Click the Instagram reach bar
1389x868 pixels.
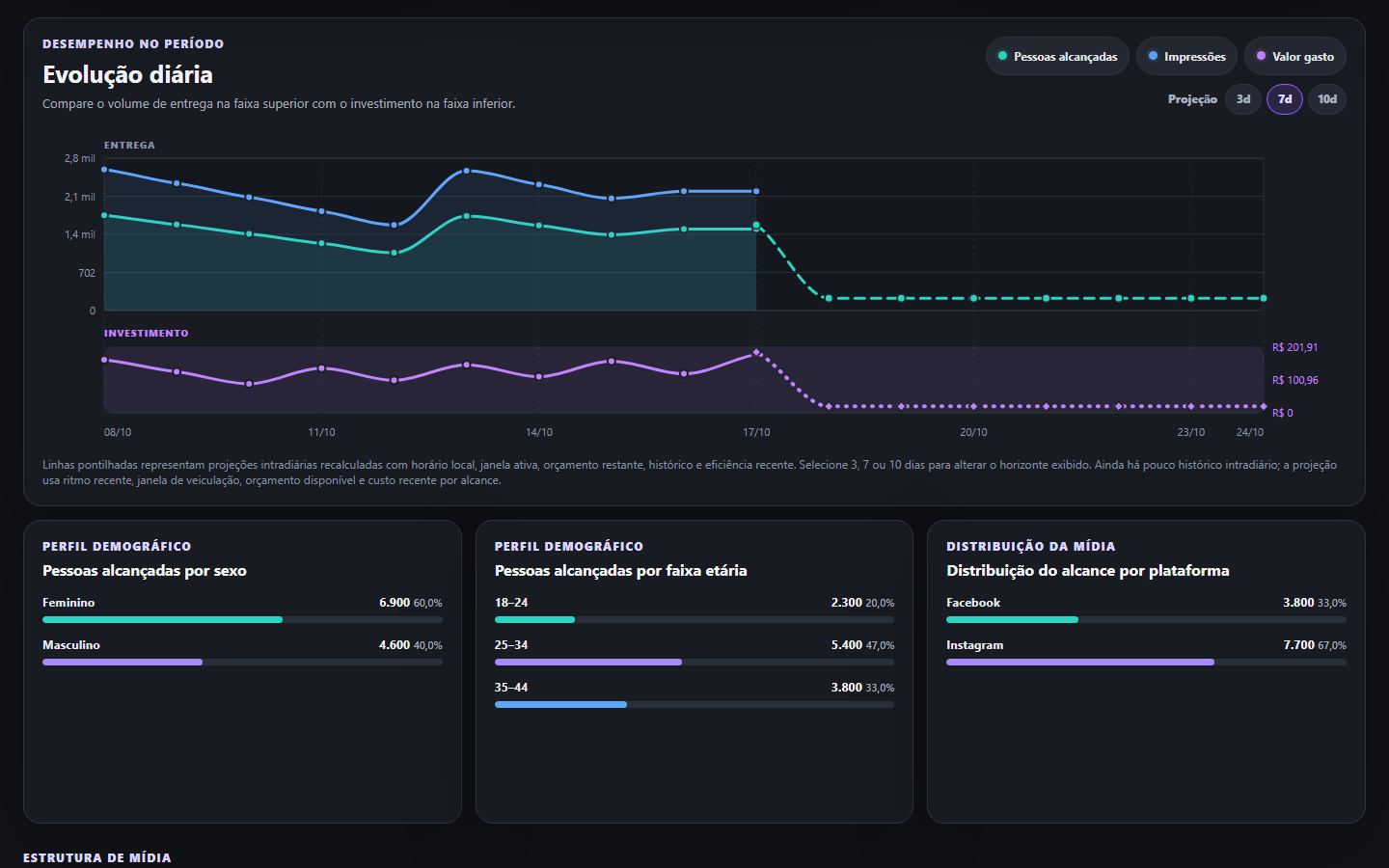point(1146,662)
